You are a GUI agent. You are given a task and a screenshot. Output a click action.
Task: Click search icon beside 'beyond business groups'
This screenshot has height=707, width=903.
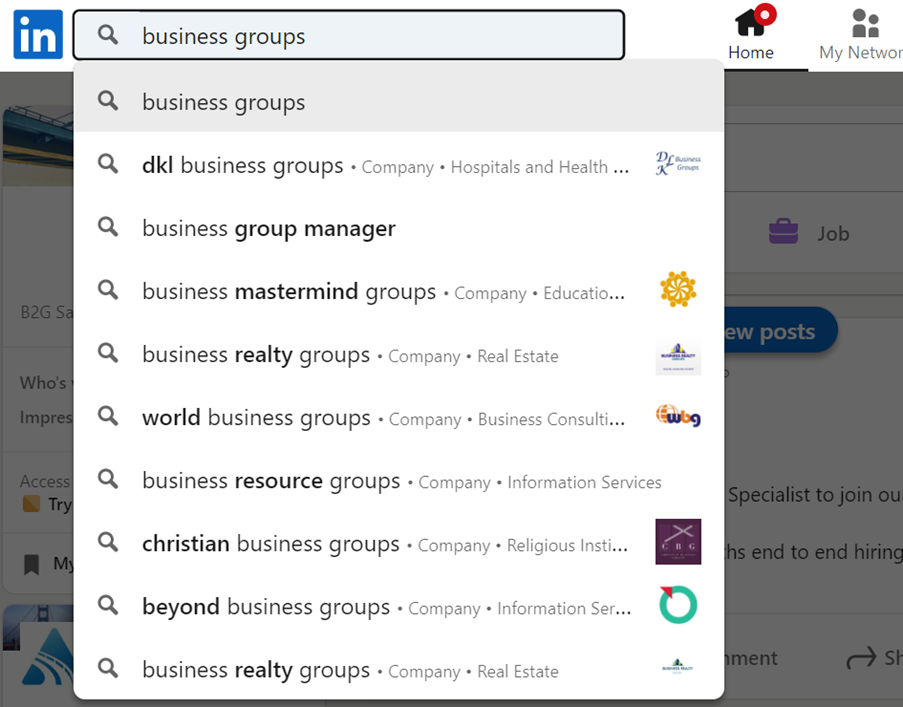[108, 605]
